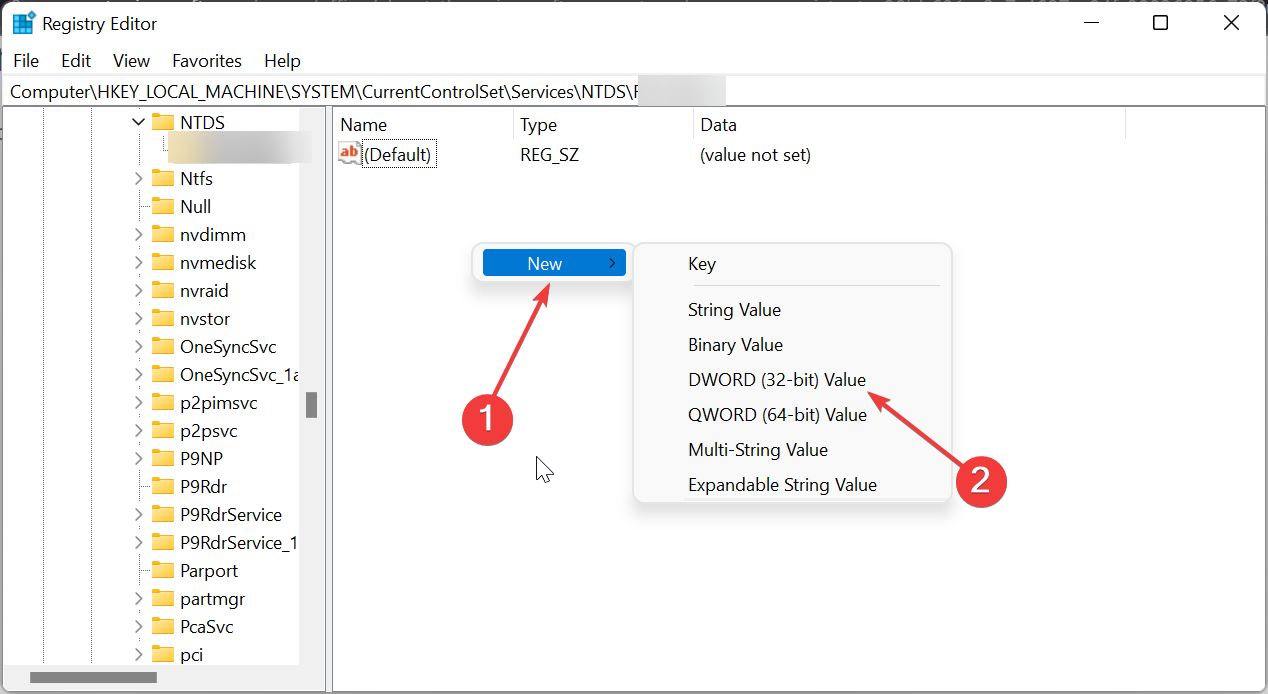1268x694 pixels.
Task: Collapse the NTDS tree node
Action: click(138, 122)
